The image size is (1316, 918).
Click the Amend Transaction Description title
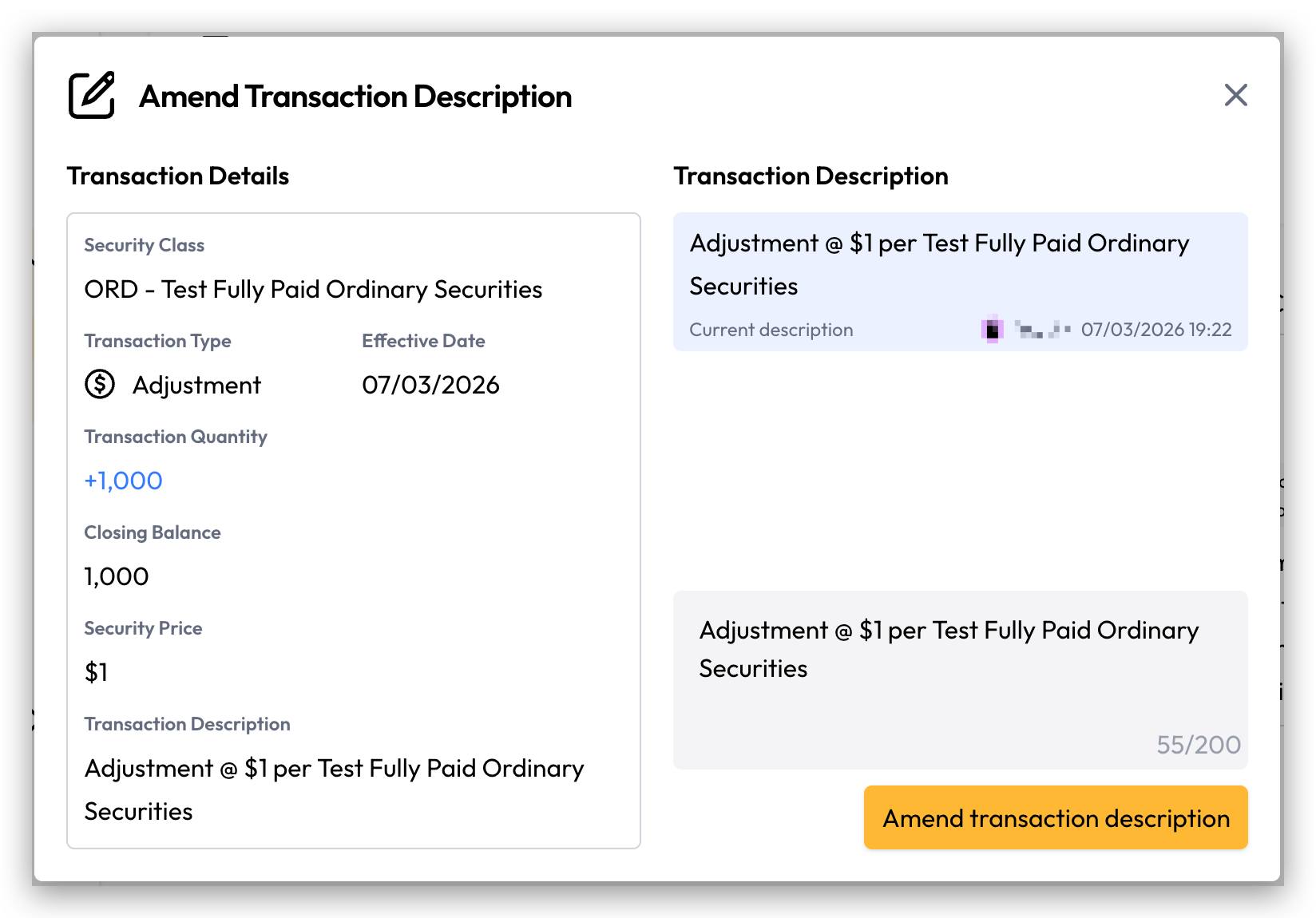tap(355, 97)
